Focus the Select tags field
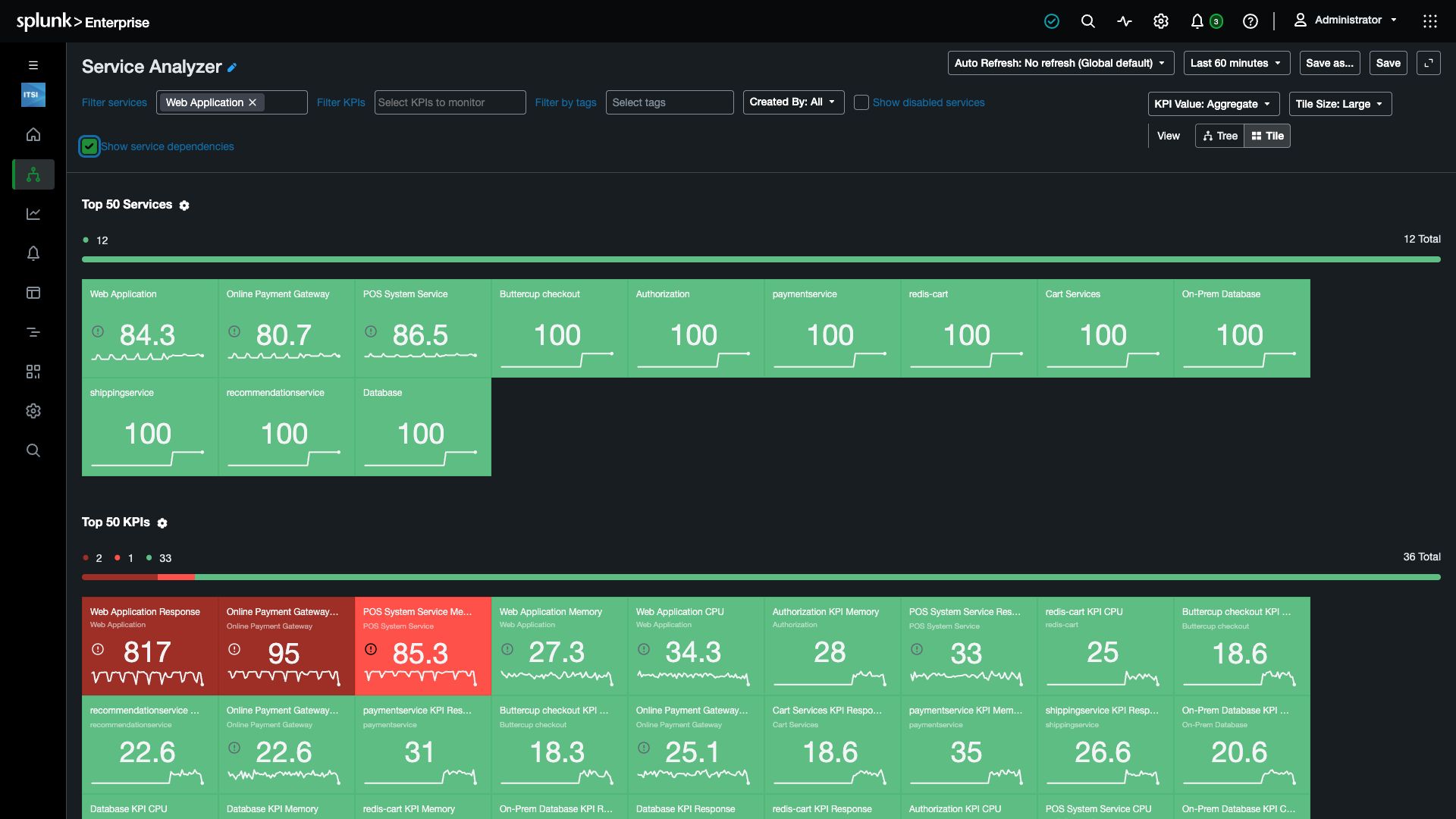This screenshot has width=1456, height=819. point(670,102)
